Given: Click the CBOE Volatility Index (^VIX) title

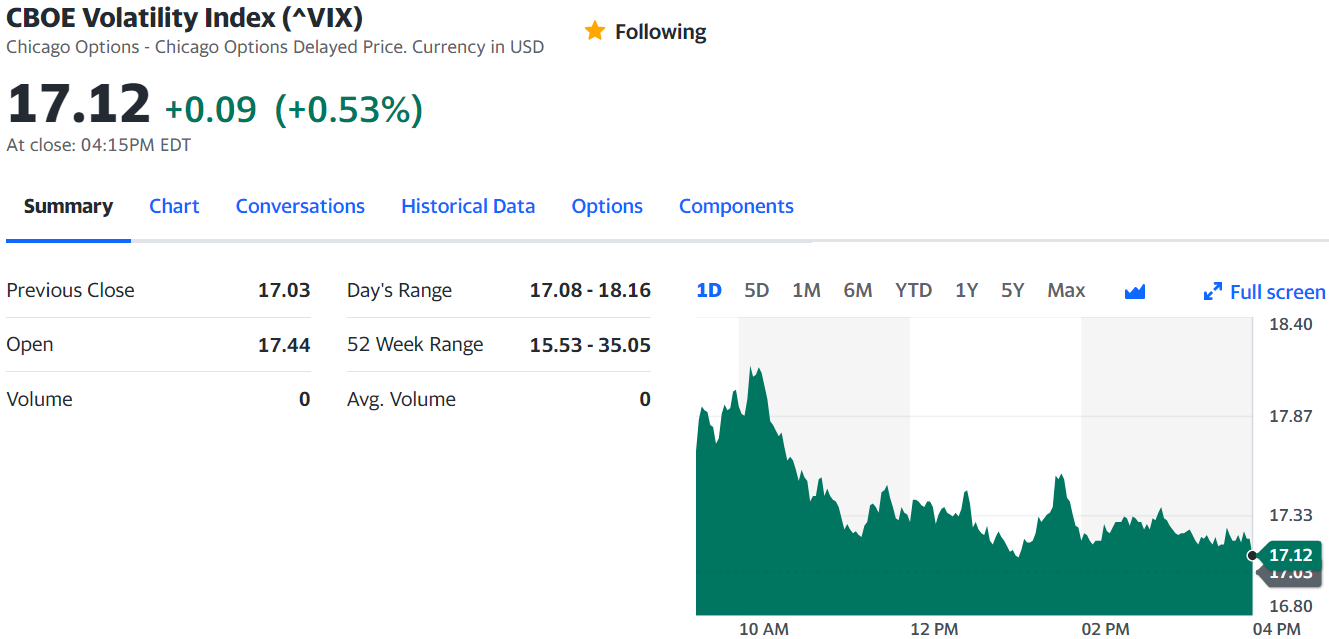Looking at the screenshot, I should pos(185,17).
